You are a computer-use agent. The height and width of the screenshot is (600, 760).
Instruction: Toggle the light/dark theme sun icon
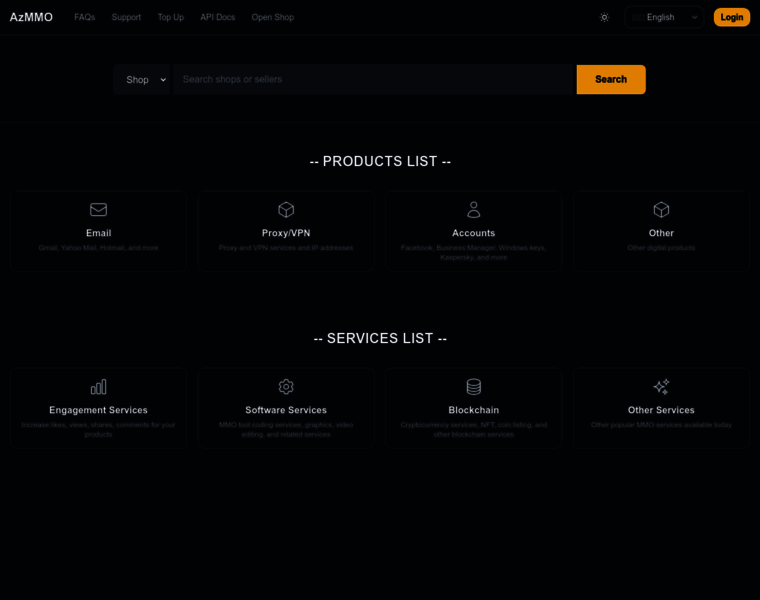coord(604,17)
